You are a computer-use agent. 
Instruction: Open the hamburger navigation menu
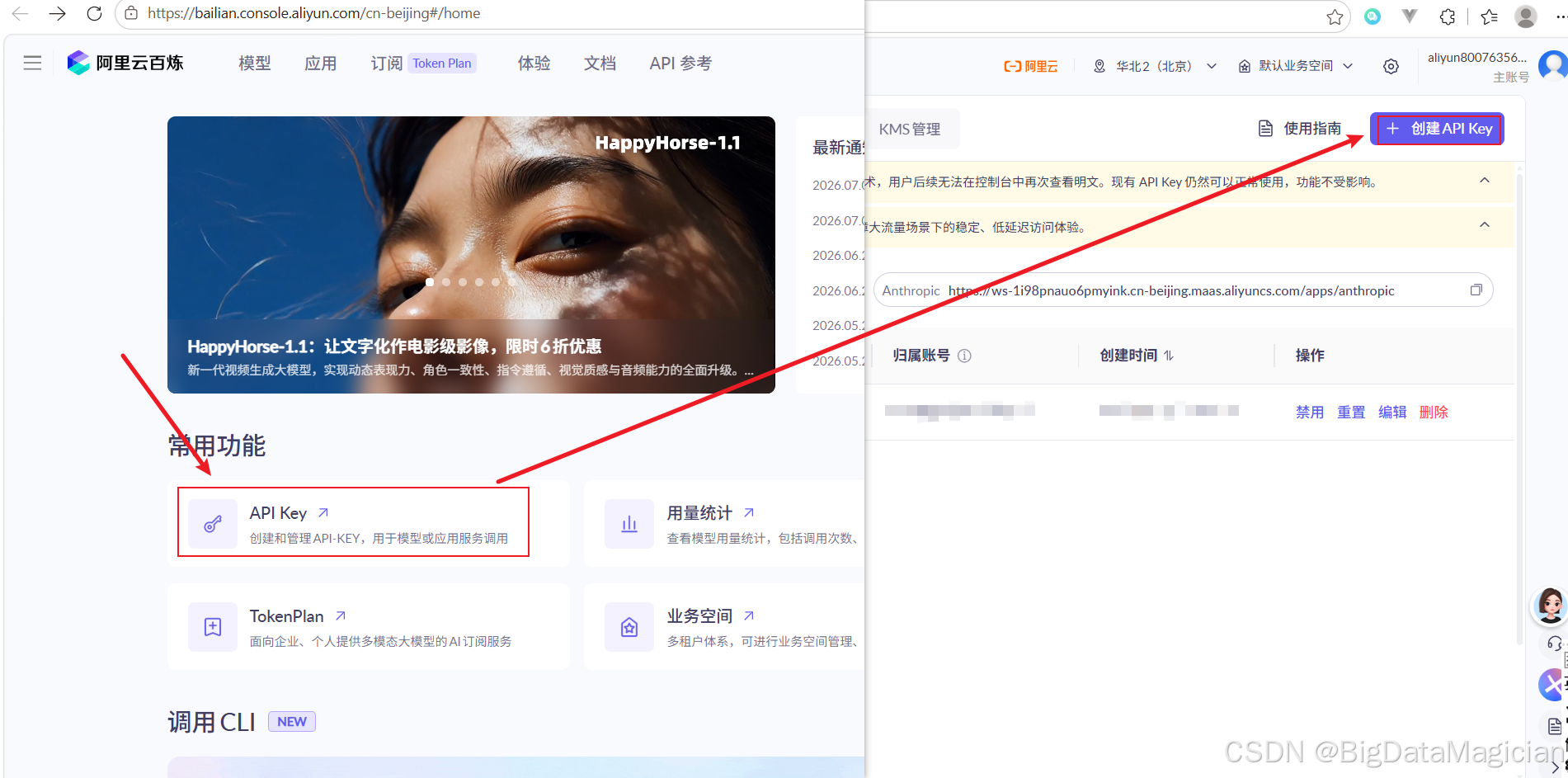click(32, 63)
